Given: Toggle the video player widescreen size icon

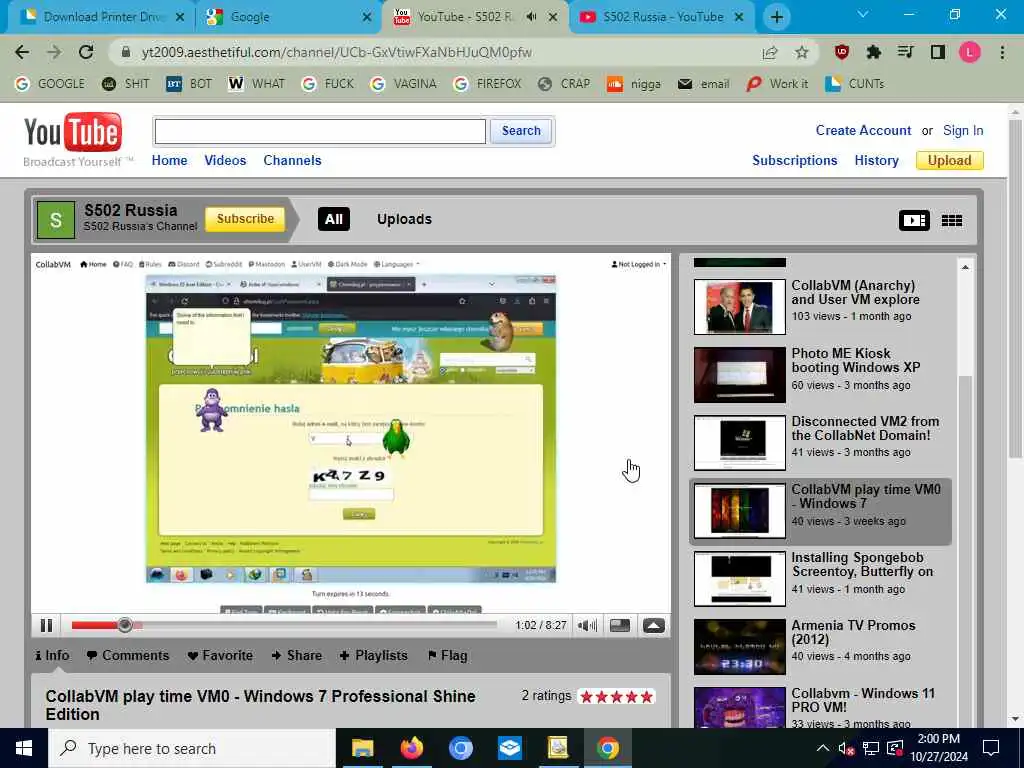Looking at the screenshot, I should (x=620, y=626).
